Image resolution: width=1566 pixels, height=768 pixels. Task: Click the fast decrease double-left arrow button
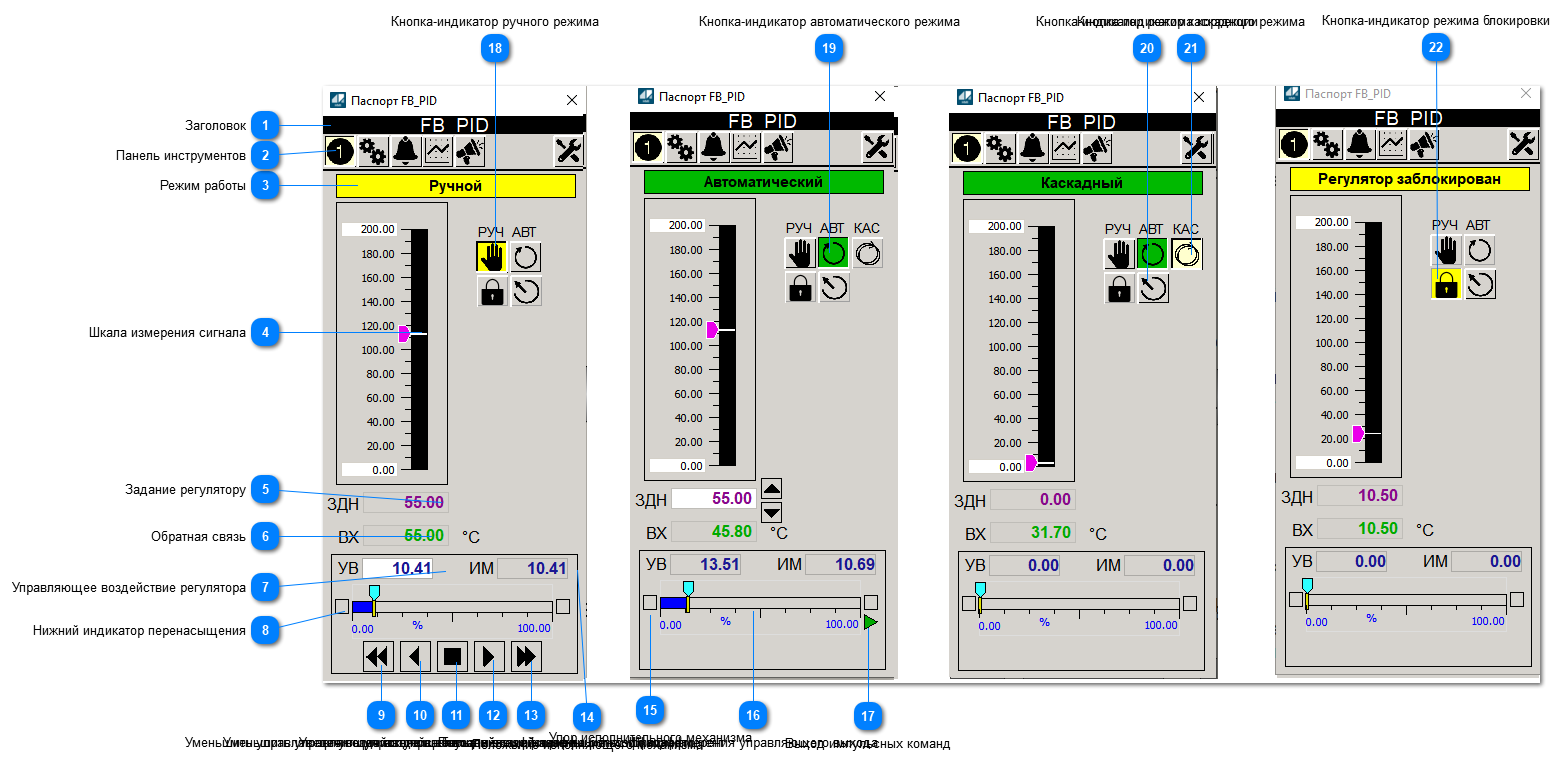tap(377, 657)
